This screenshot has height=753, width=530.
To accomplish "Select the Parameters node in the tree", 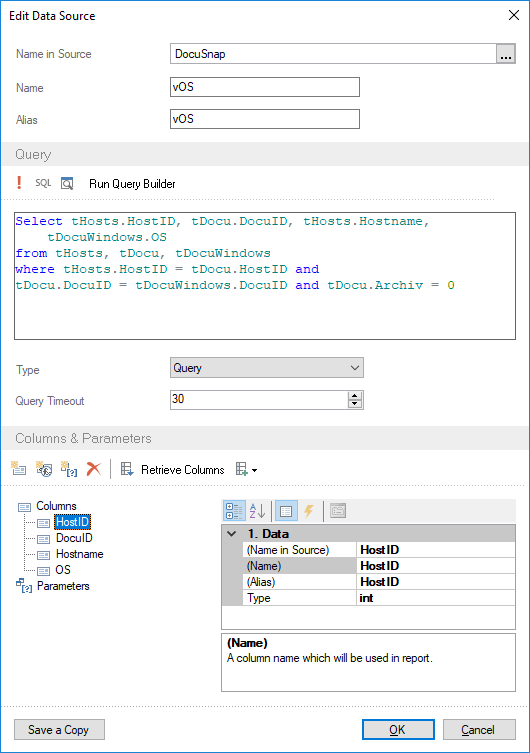I will tap(63, 586).
